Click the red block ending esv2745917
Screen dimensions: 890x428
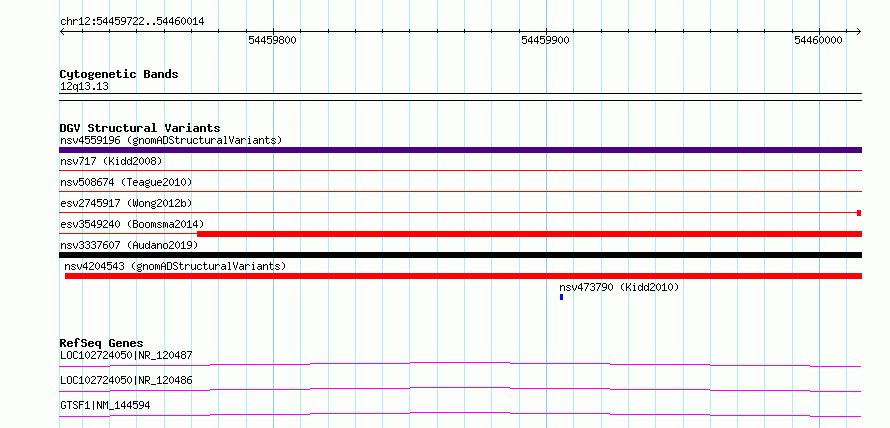(x=859, y=213)
